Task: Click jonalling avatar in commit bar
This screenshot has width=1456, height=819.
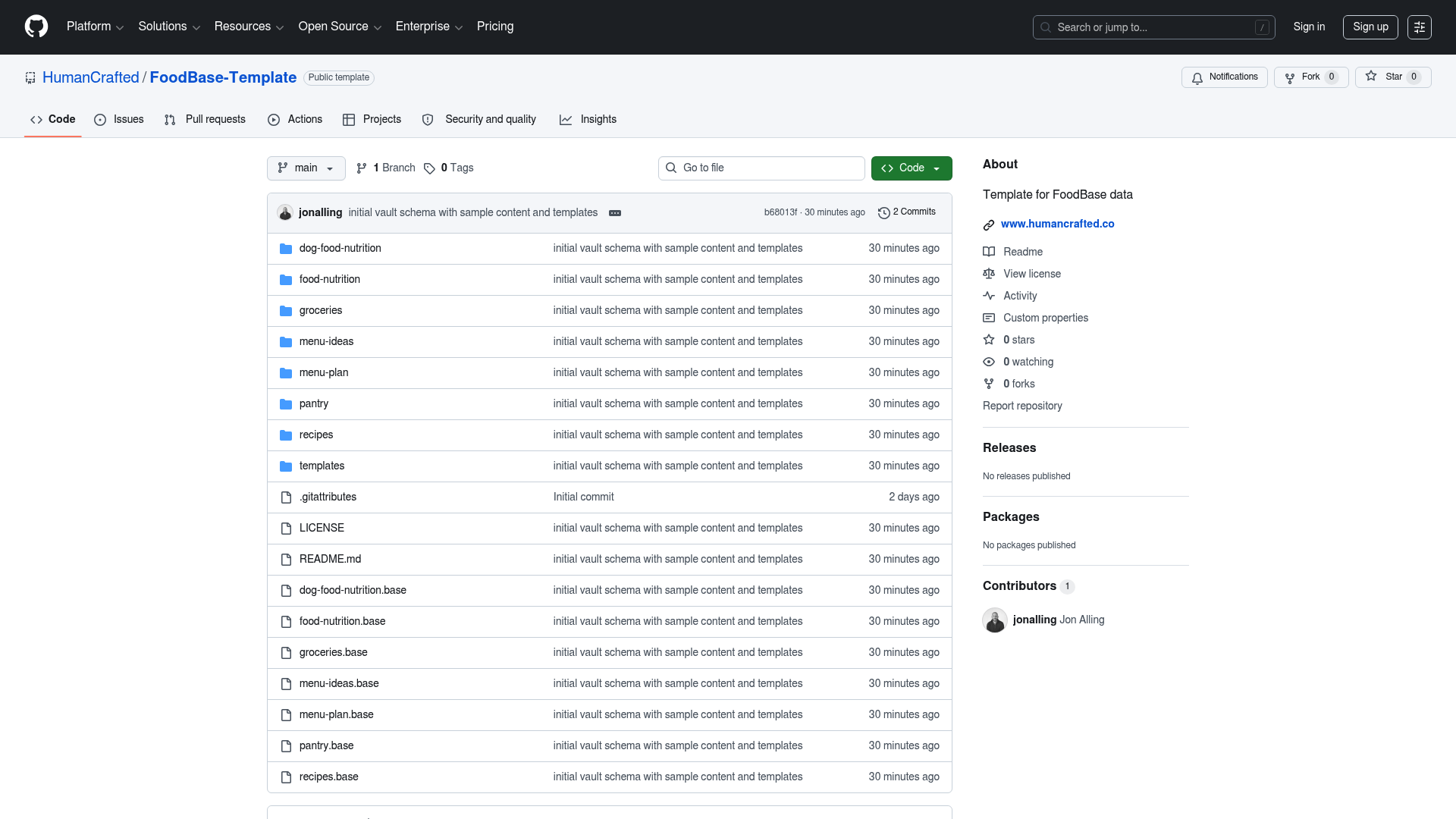Action: (285, 213)
